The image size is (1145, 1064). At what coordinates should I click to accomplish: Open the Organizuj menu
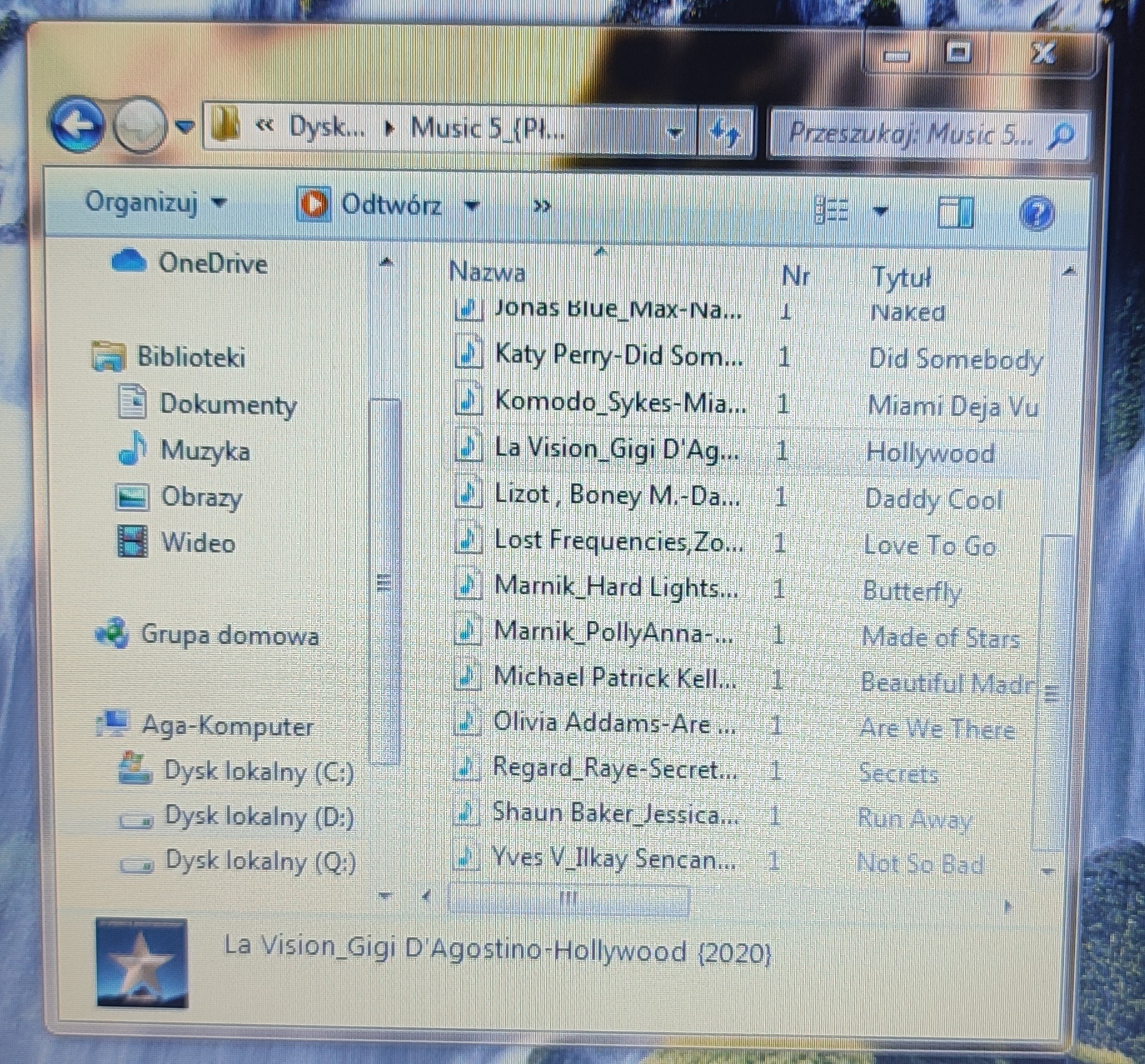tap(155, 202)
